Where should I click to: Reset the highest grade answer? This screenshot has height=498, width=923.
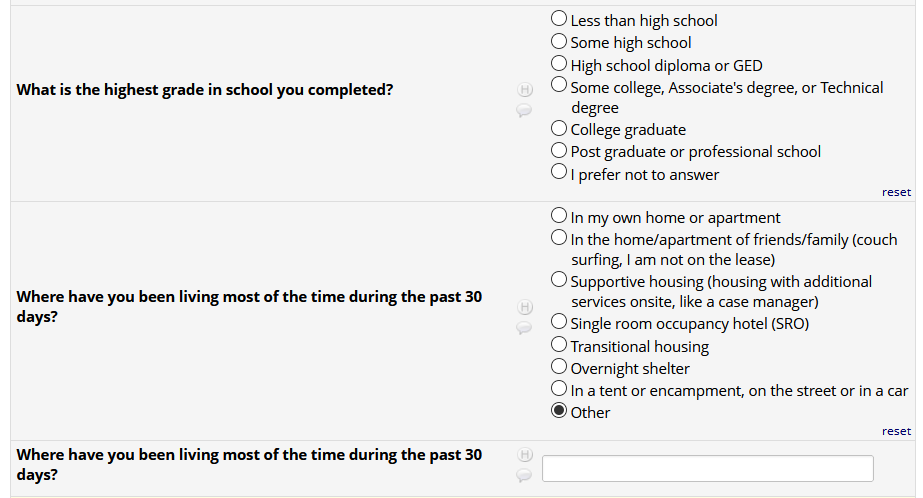[x=896, y=192]
